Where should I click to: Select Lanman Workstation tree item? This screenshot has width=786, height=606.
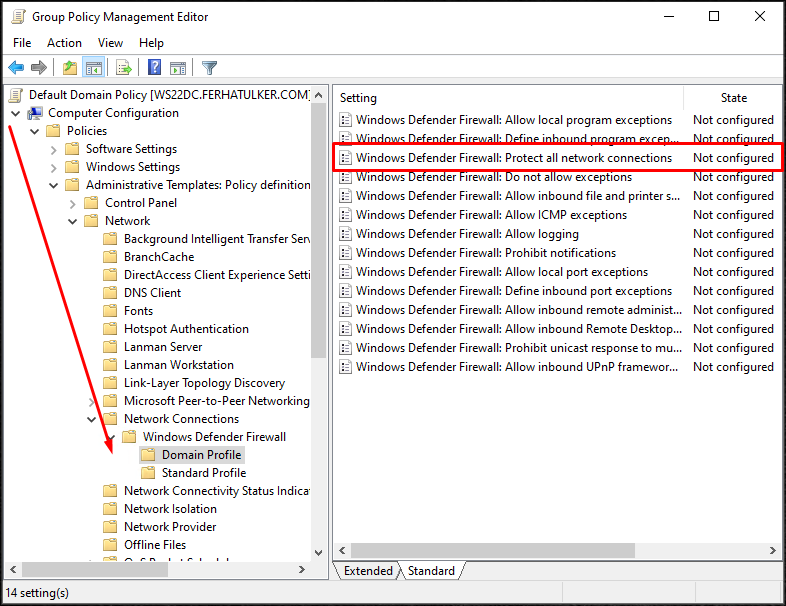pyautogui.click(x=178, y=365)
